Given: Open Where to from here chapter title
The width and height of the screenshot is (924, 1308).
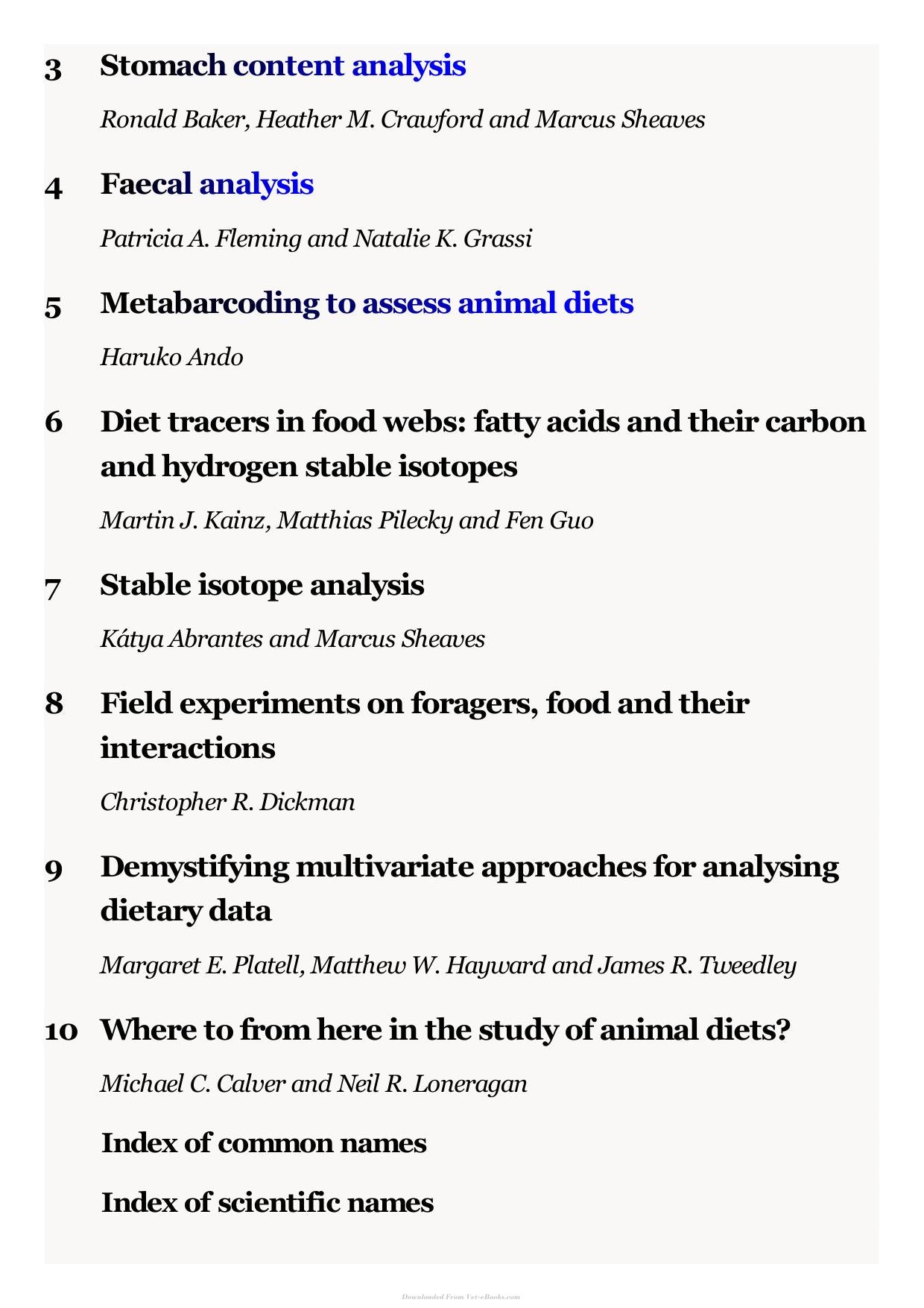Looking at the screenshot, I should pyautogui.click(x=446, y=1030).
